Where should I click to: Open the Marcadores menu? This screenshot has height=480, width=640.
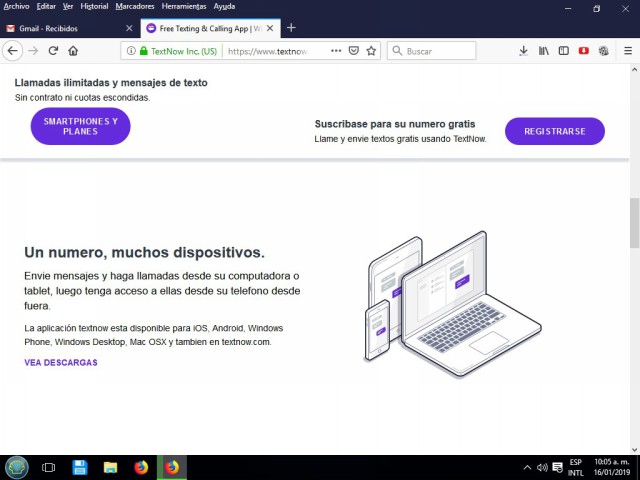click(x=135, y=7)
